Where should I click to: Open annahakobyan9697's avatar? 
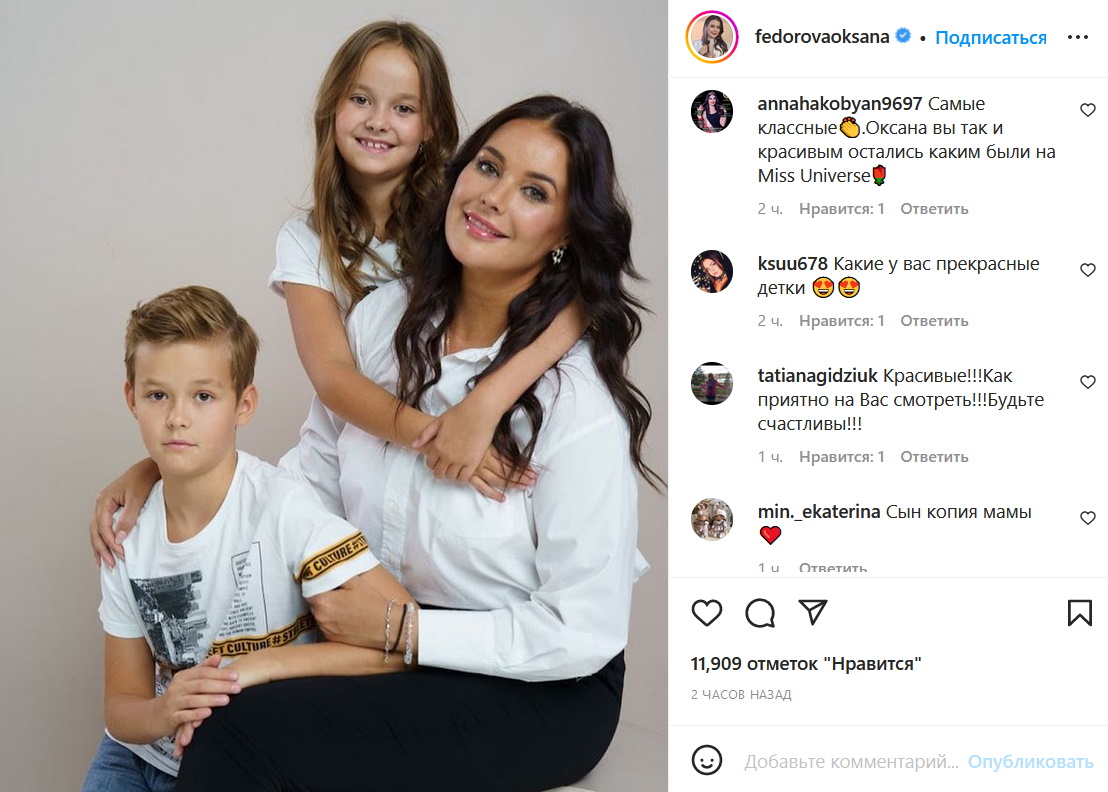712,112
